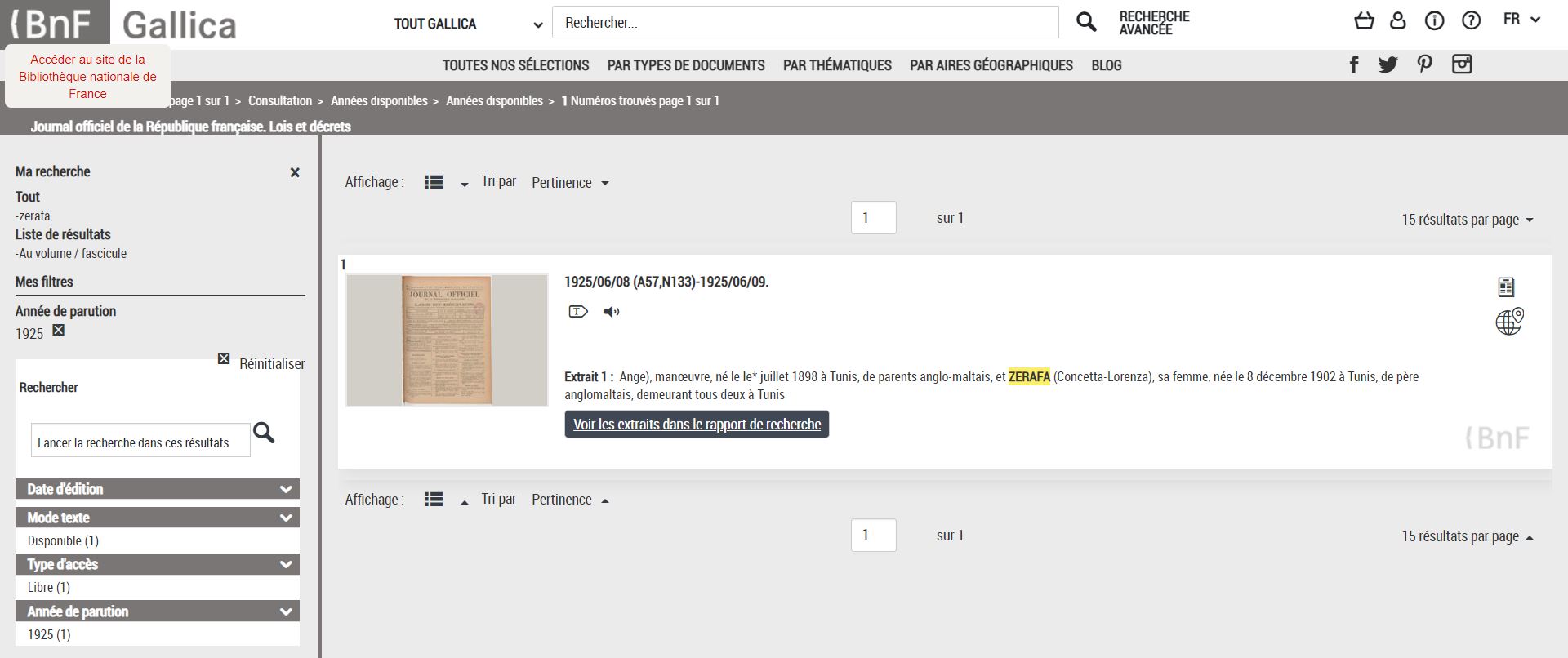The image size is (1568, 658).
Task: Open the help question mark icon
Action: (1471, 20)
